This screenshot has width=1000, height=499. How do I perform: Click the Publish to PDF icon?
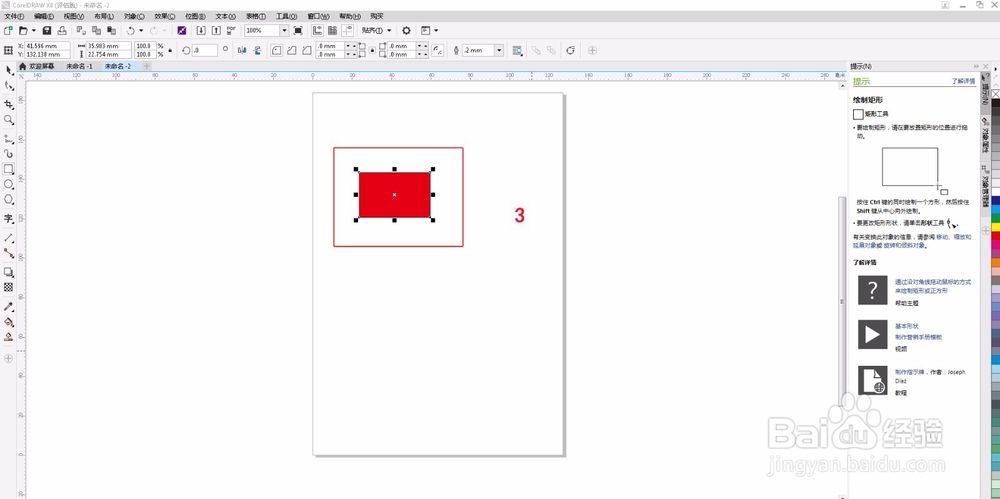click(x=231, y=30)
